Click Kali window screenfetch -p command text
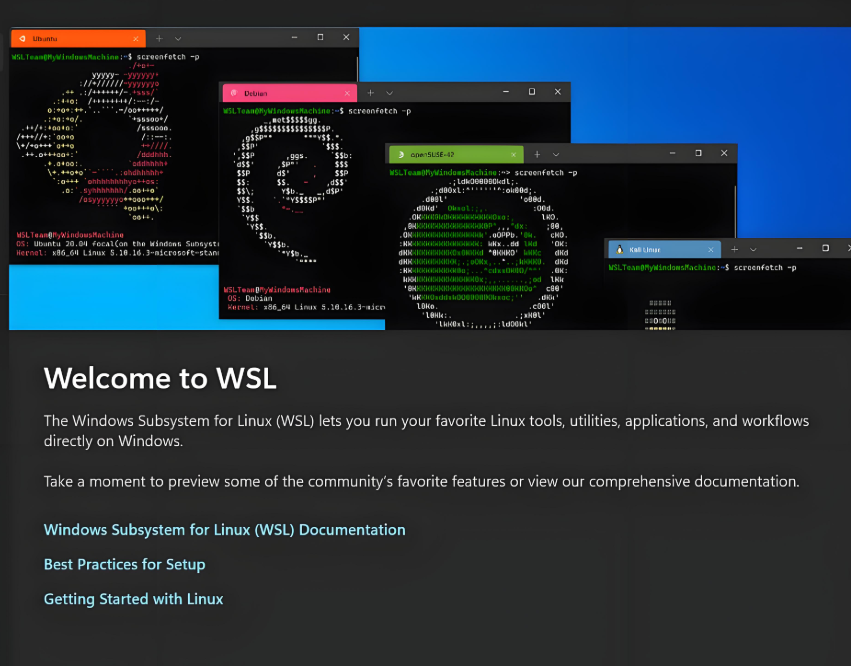851x666 pixels. [765, 268]
